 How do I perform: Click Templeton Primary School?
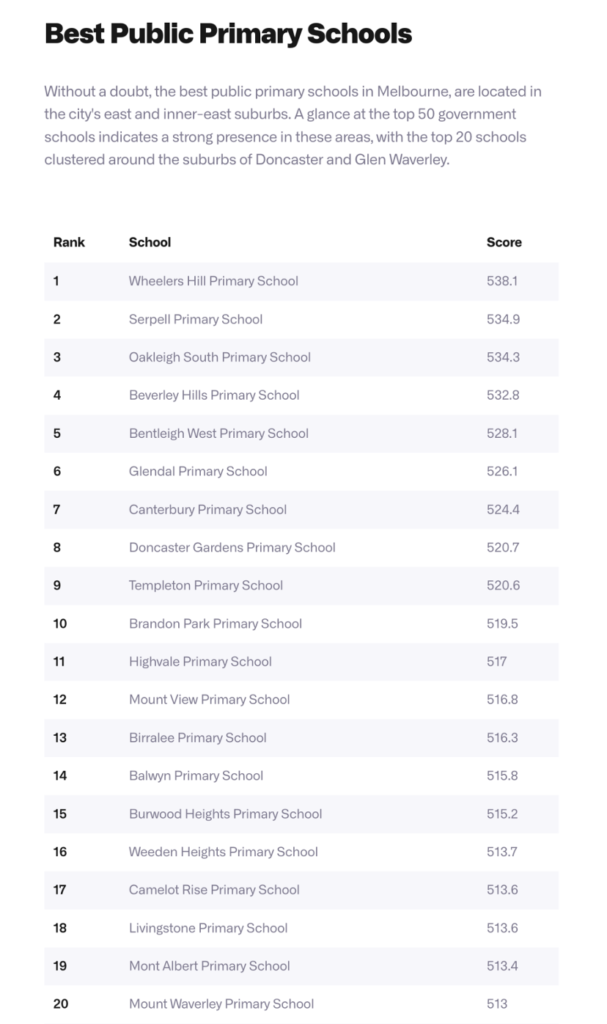click(206, 585)
